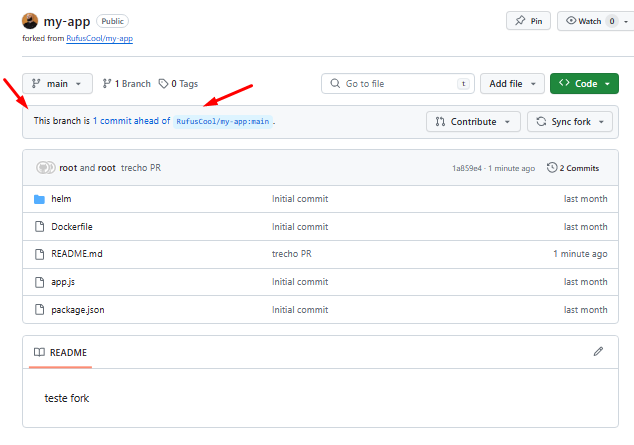The width and height of the screenshot is (634, 445).
Task: Click the commit authors avatar icons
Action: (x=46, y=167)
